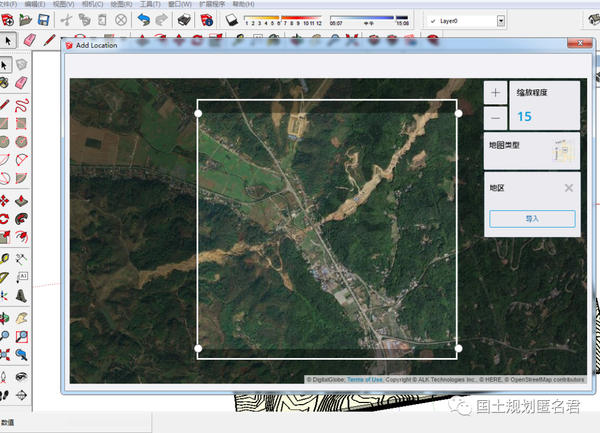Screen dimensions: 600x433
Task: Select the arrow Select tool
Action: [x=7, y=40]
